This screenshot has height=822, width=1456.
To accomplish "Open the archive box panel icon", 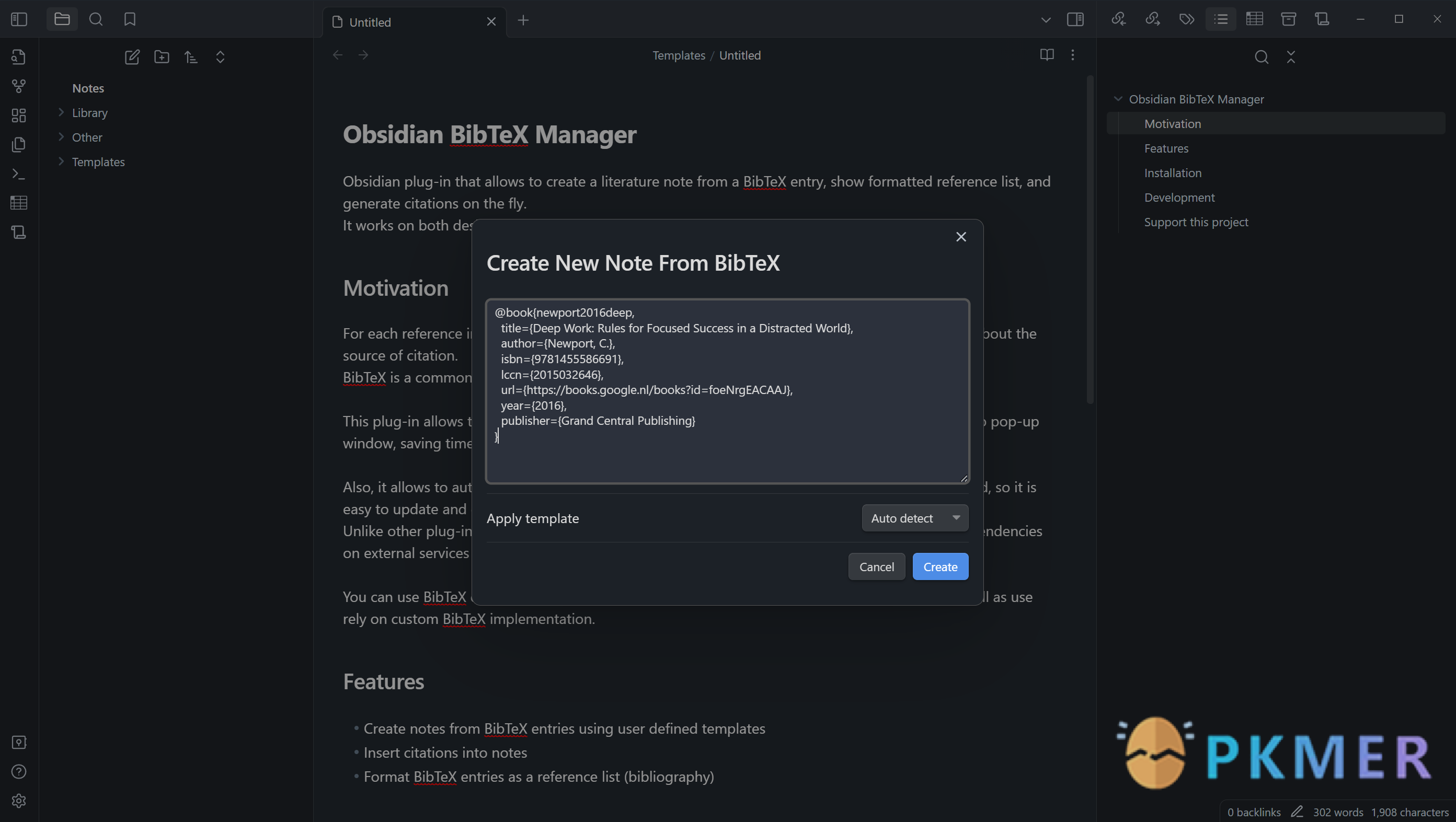I will 1288,19.
